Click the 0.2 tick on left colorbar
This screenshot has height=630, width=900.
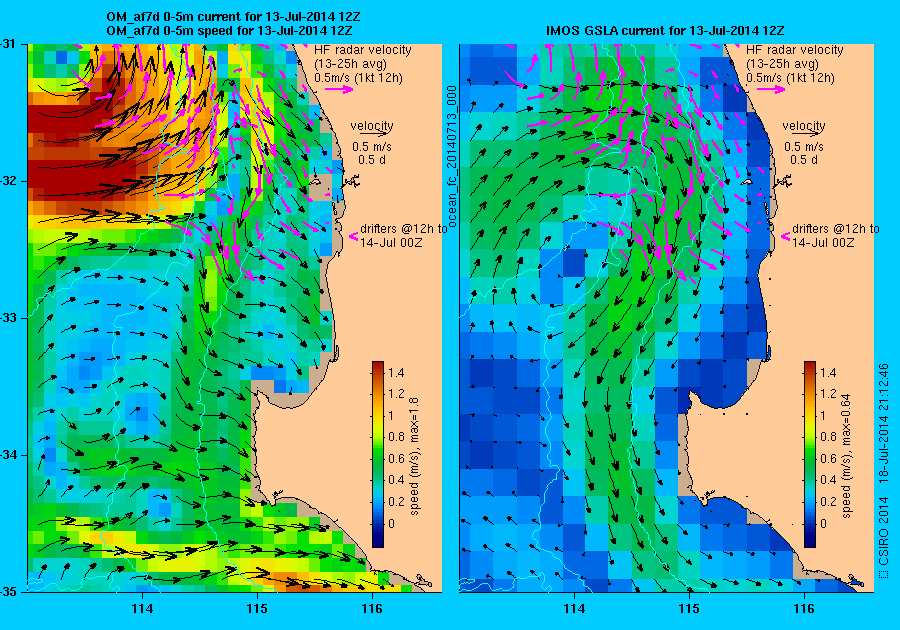(396, 501)
